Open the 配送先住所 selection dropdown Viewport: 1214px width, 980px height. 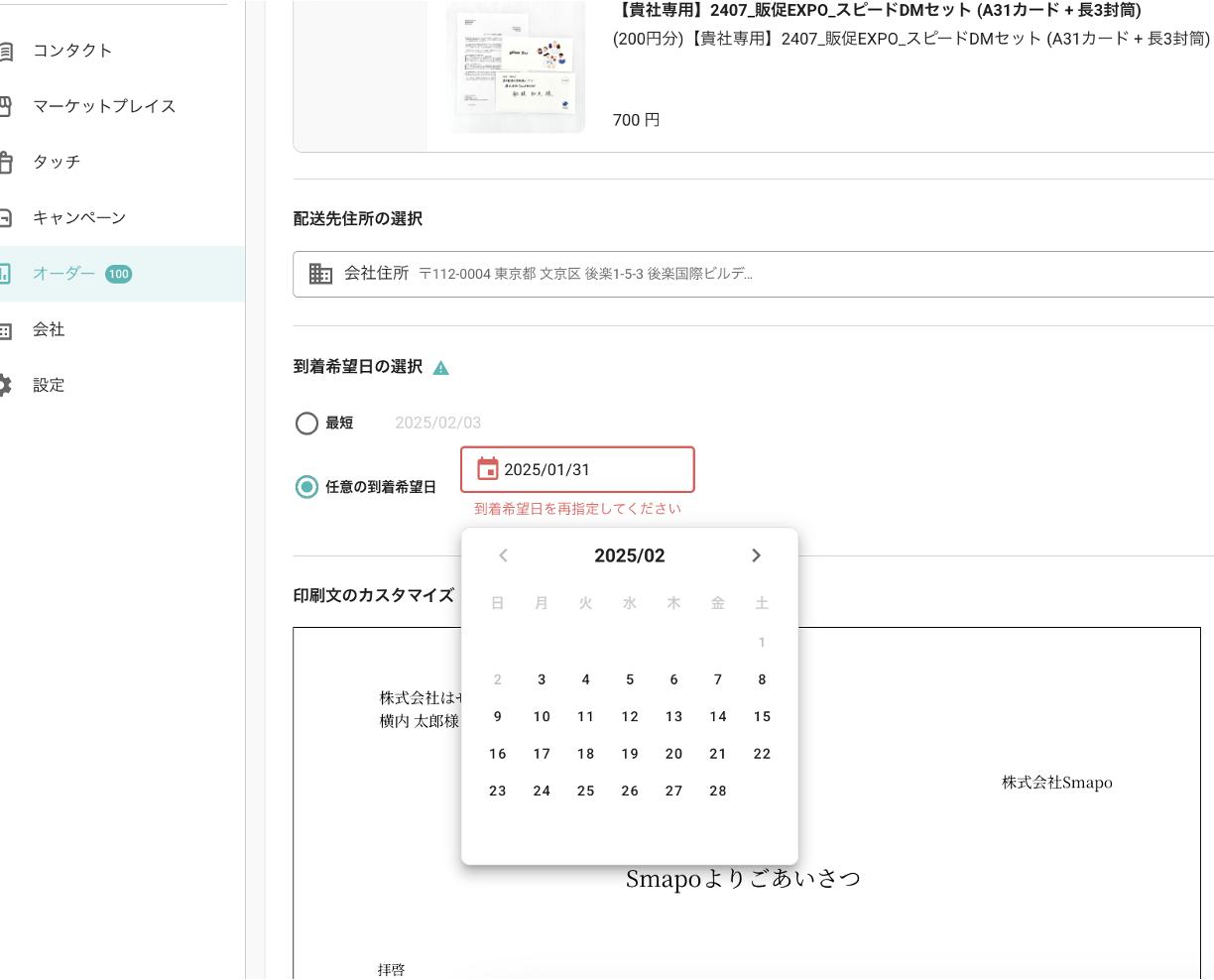coord(754,274)
